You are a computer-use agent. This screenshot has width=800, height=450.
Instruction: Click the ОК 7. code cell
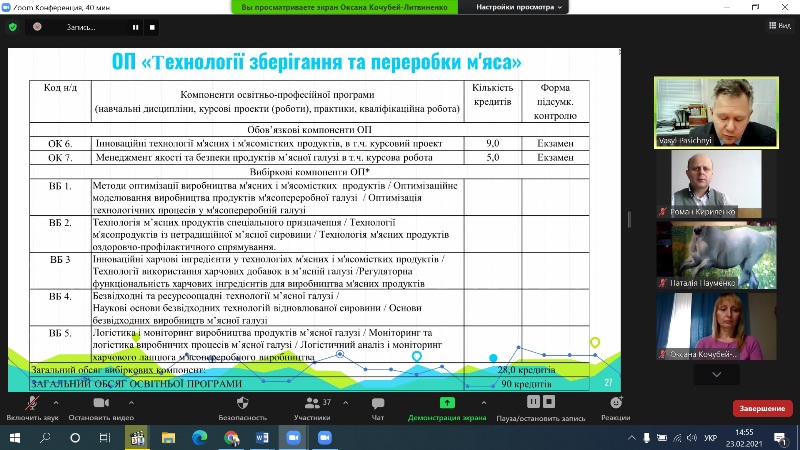click(60, 158)
